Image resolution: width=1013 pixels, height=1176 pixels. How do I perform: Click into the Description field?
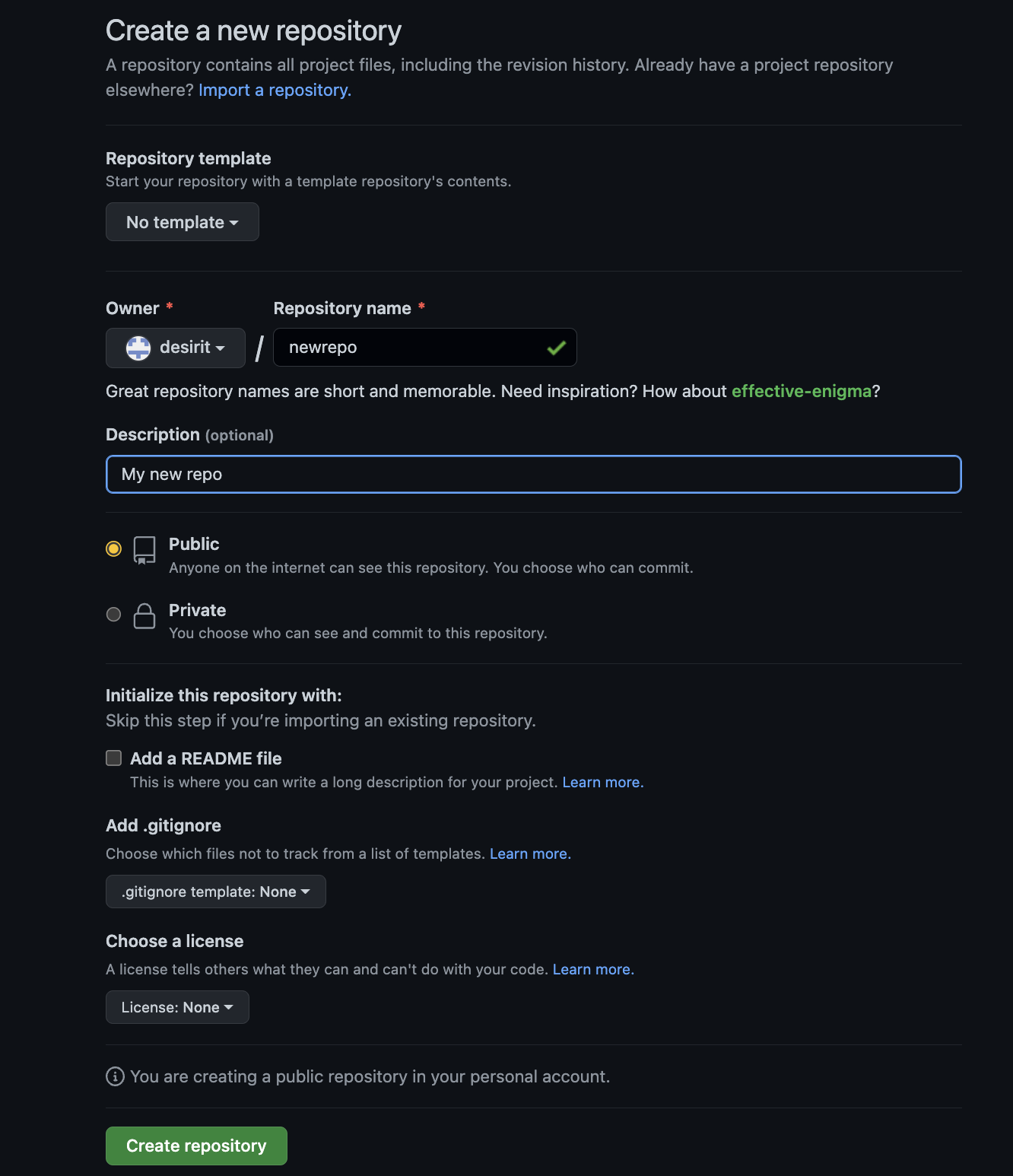[534, 475]
